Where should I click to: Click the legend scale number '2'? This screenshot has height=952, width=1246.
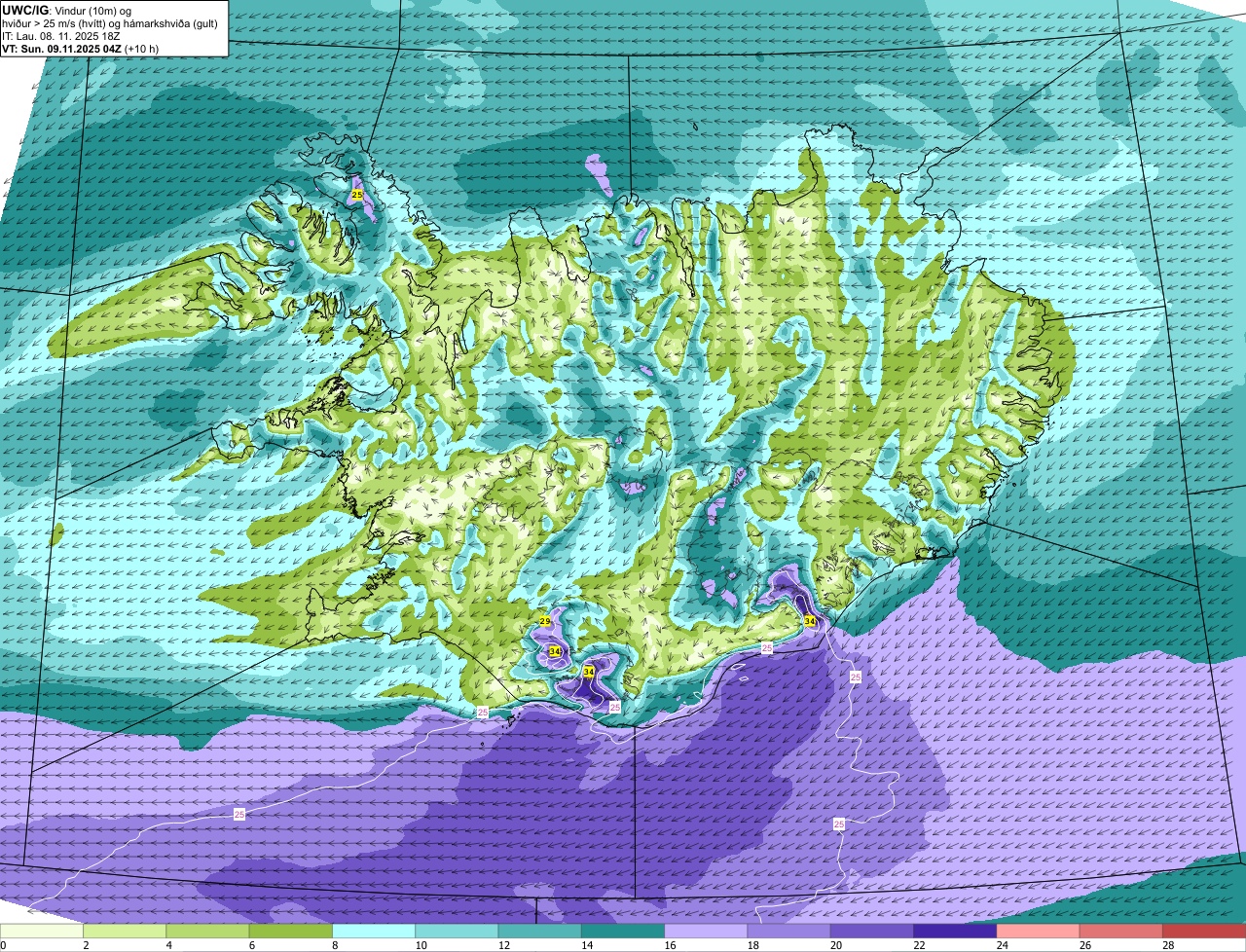[x=86, y=945]
